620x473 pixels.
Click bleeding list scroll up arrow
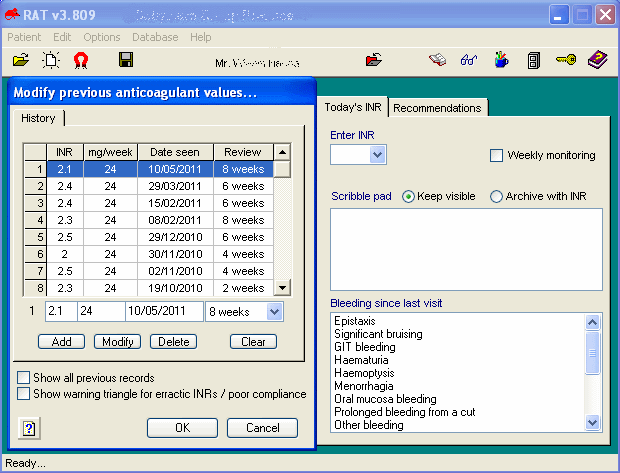pyautogui.click(x=592, y=322)
